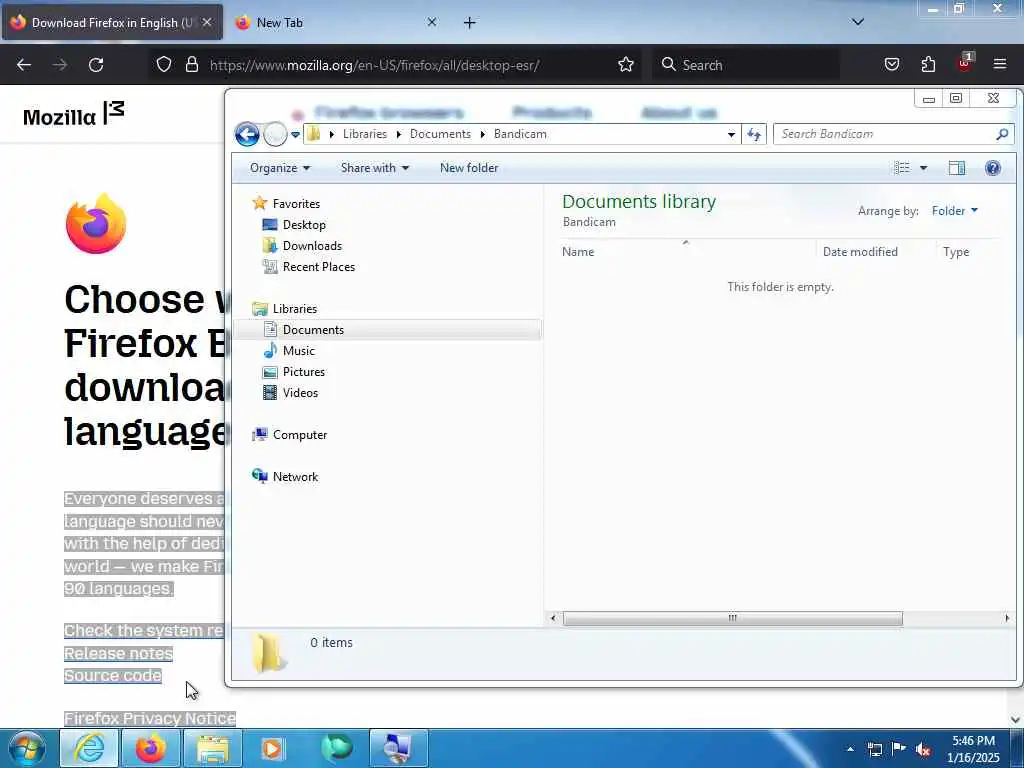The height and width of the screenshot is (768, 1024).
Task: Close the New Tab tab
Action: click(x=432, y=22)
